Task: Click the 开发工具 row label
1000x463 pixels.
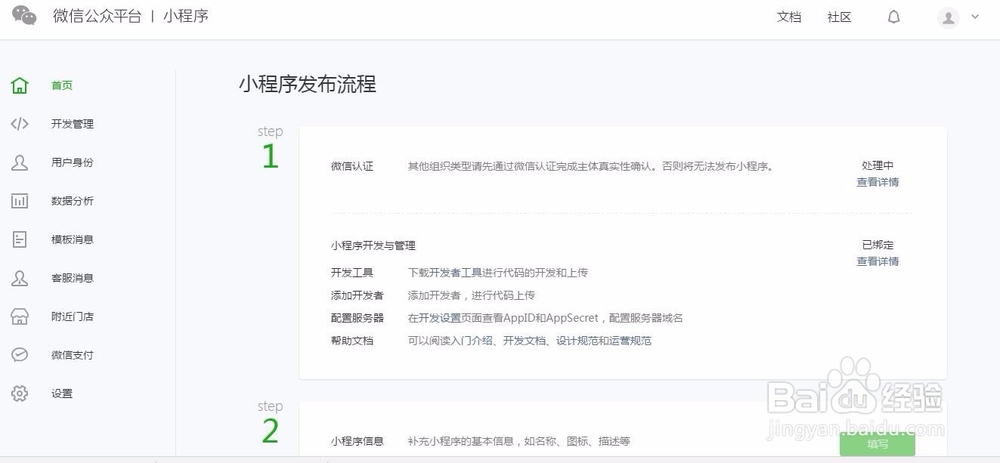Action: [352, 272]
